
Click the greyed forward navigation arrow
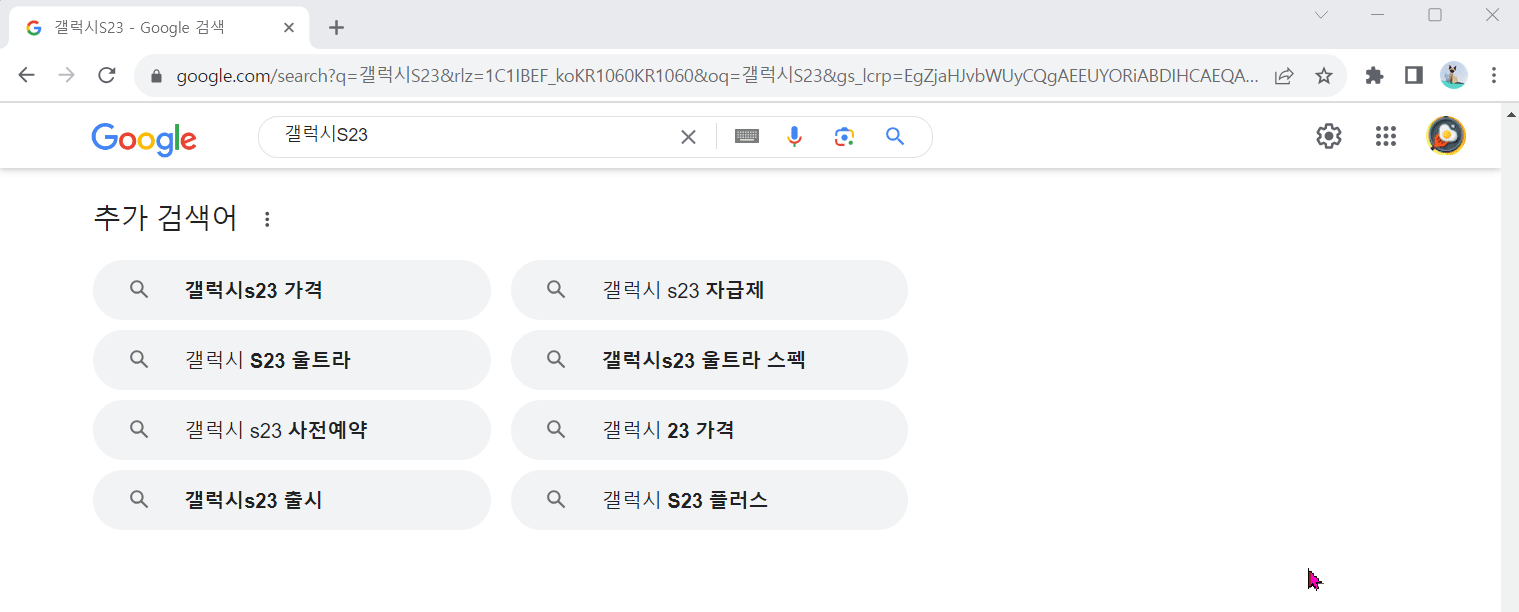[x=67, y=75]
